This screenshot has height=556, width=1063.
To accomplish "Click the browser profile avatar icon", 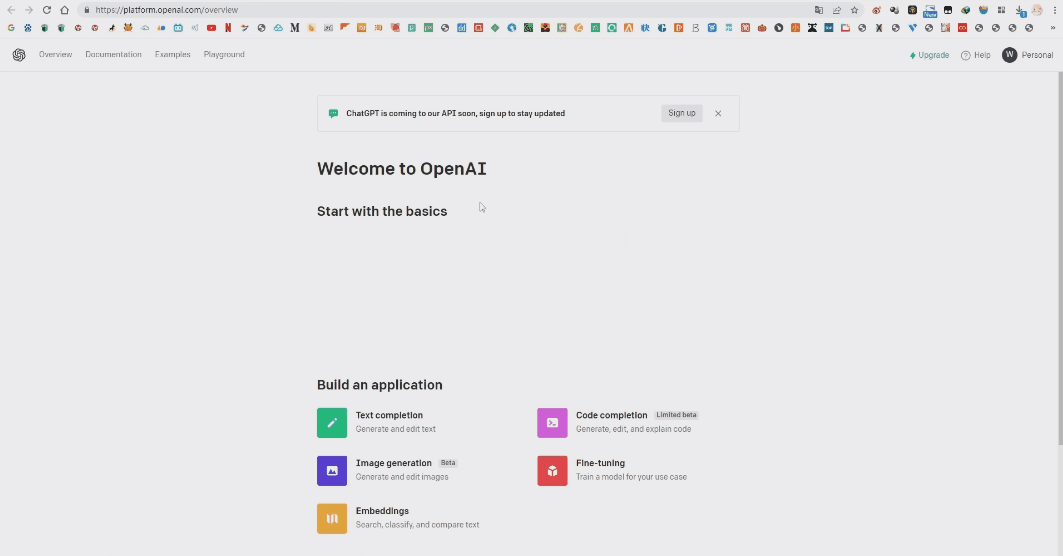I will [1037, 10].
